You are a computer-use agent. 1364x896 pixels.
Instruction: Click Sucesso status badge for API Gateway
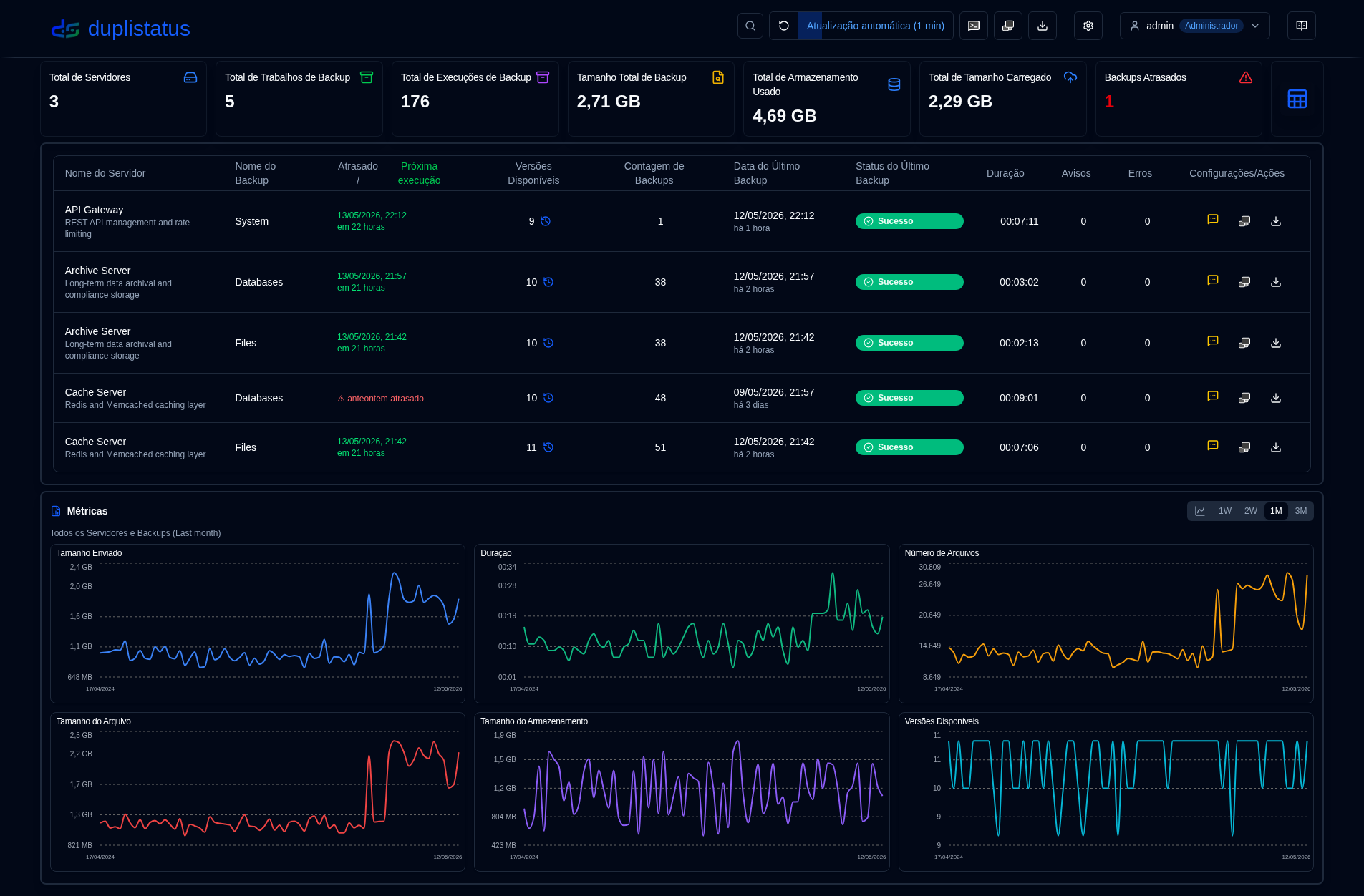pos(909,221)
